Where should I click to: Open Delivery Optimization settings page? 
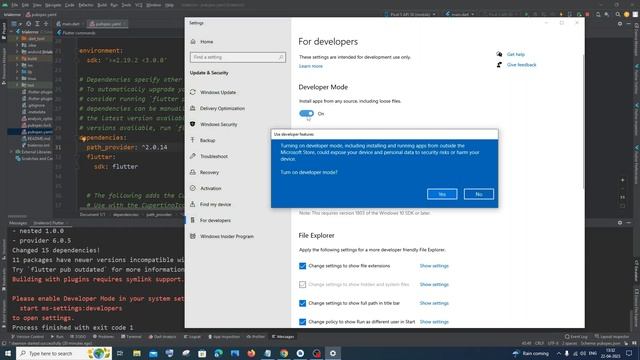click(x=222, y=109)
